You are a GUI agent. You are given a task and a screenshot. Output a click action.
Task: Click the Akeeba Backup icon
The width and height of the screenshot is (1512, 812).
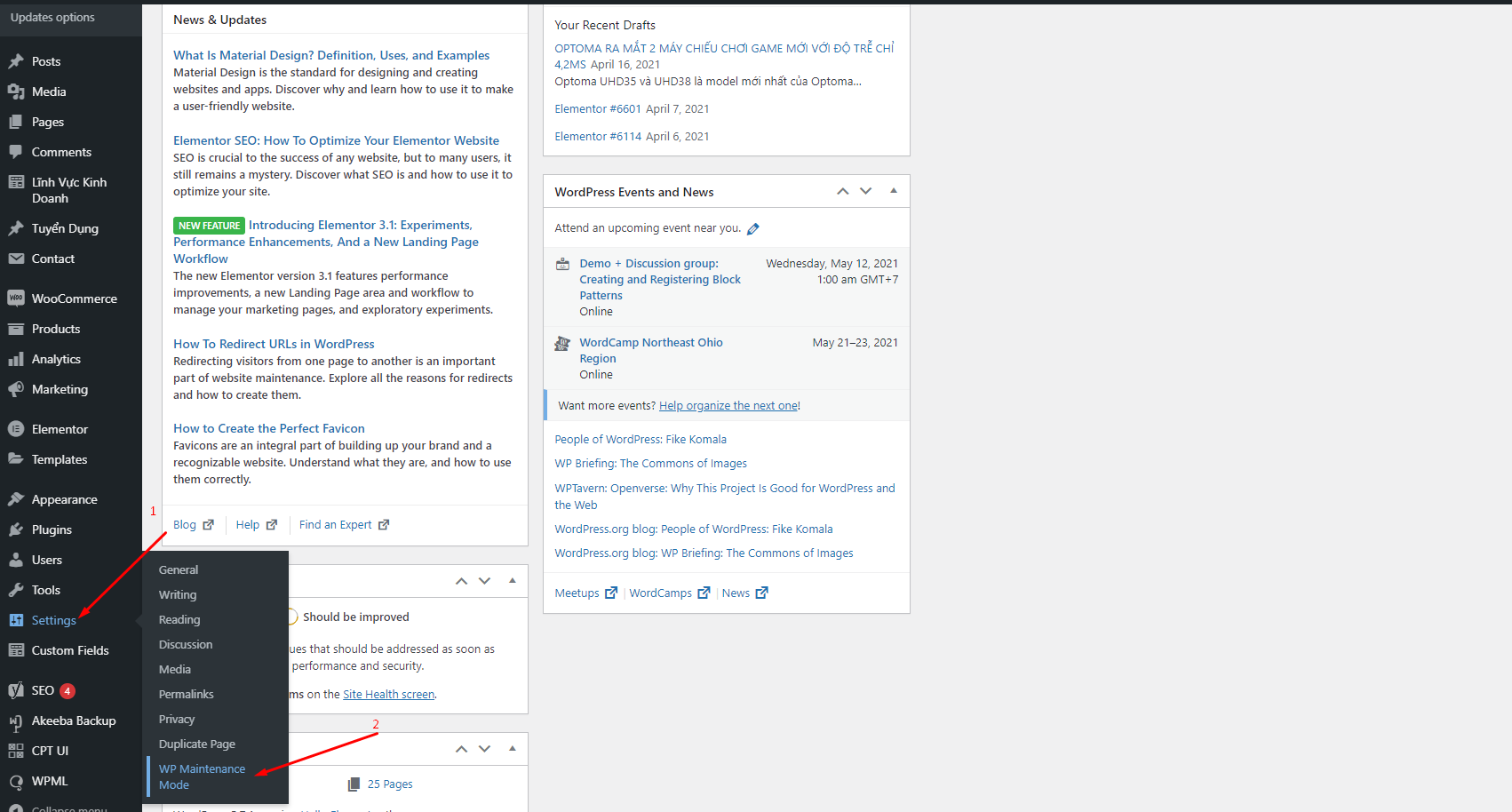16,720
